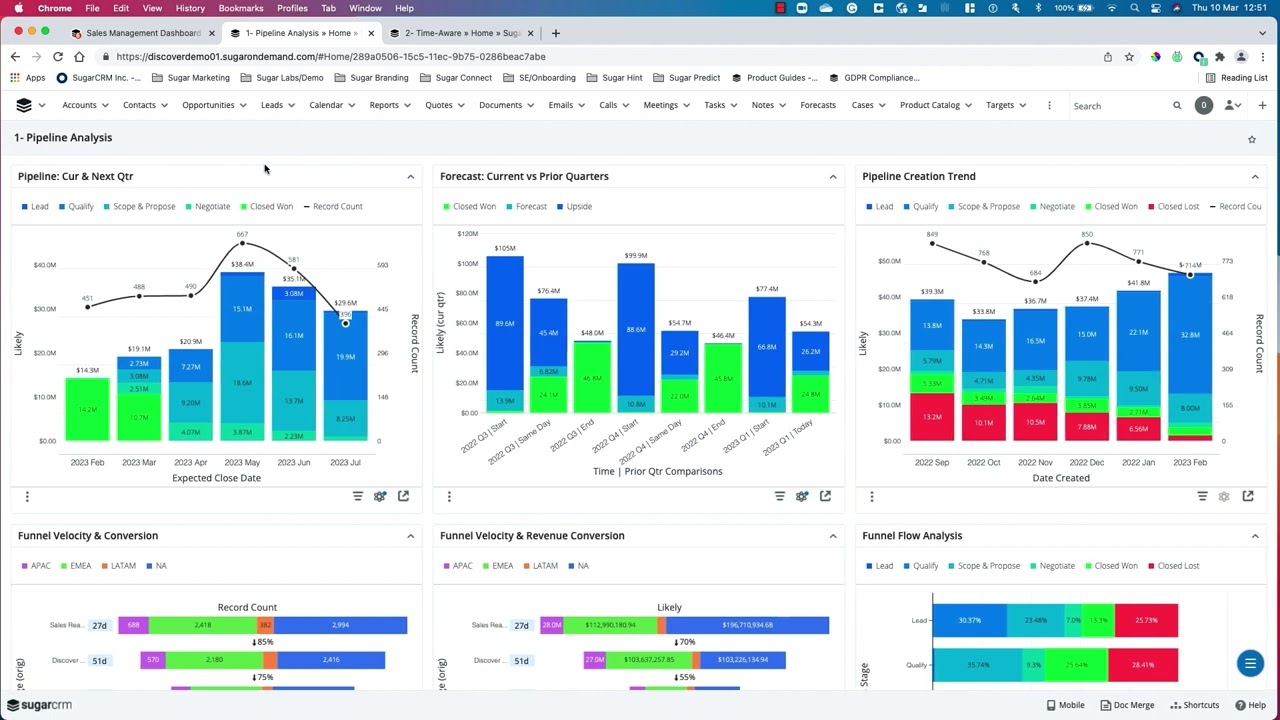Collapse Forecast: Current vs Prior Quarters panel
Image resolution: width=1280 pixels, height=720 pixels.
[x=832, y=177]
